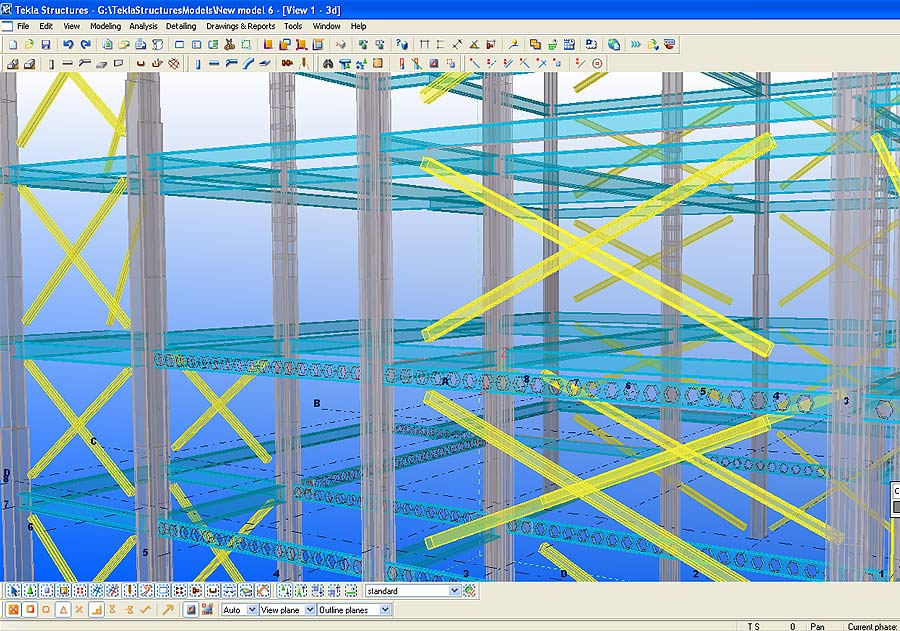The image size is (900, 631).
Task: Open the Modeling menu
Action: pyautogui.click(x=105, y=26)
